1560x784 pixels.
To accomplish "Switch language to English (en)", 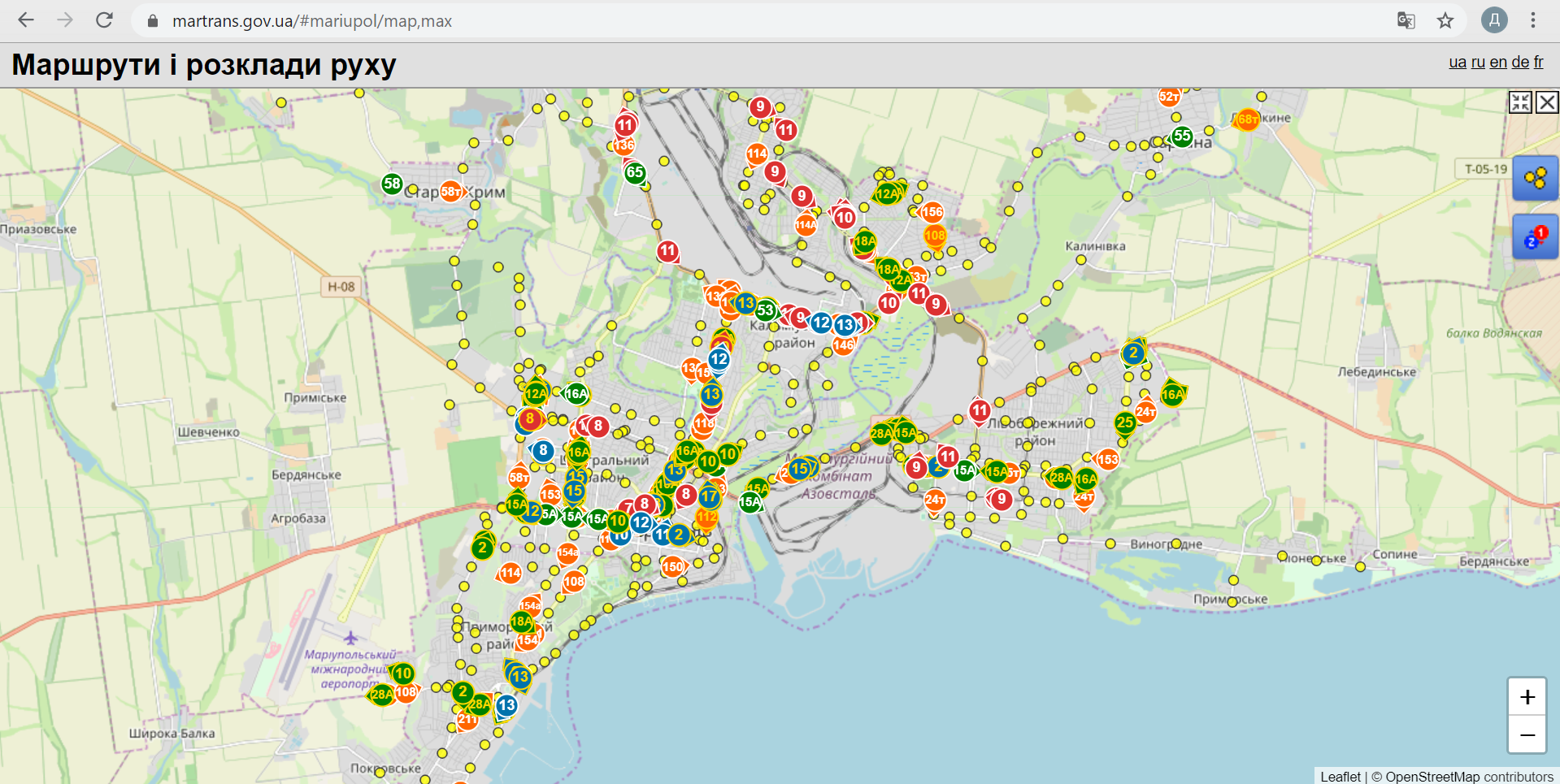I will 1497,63.
